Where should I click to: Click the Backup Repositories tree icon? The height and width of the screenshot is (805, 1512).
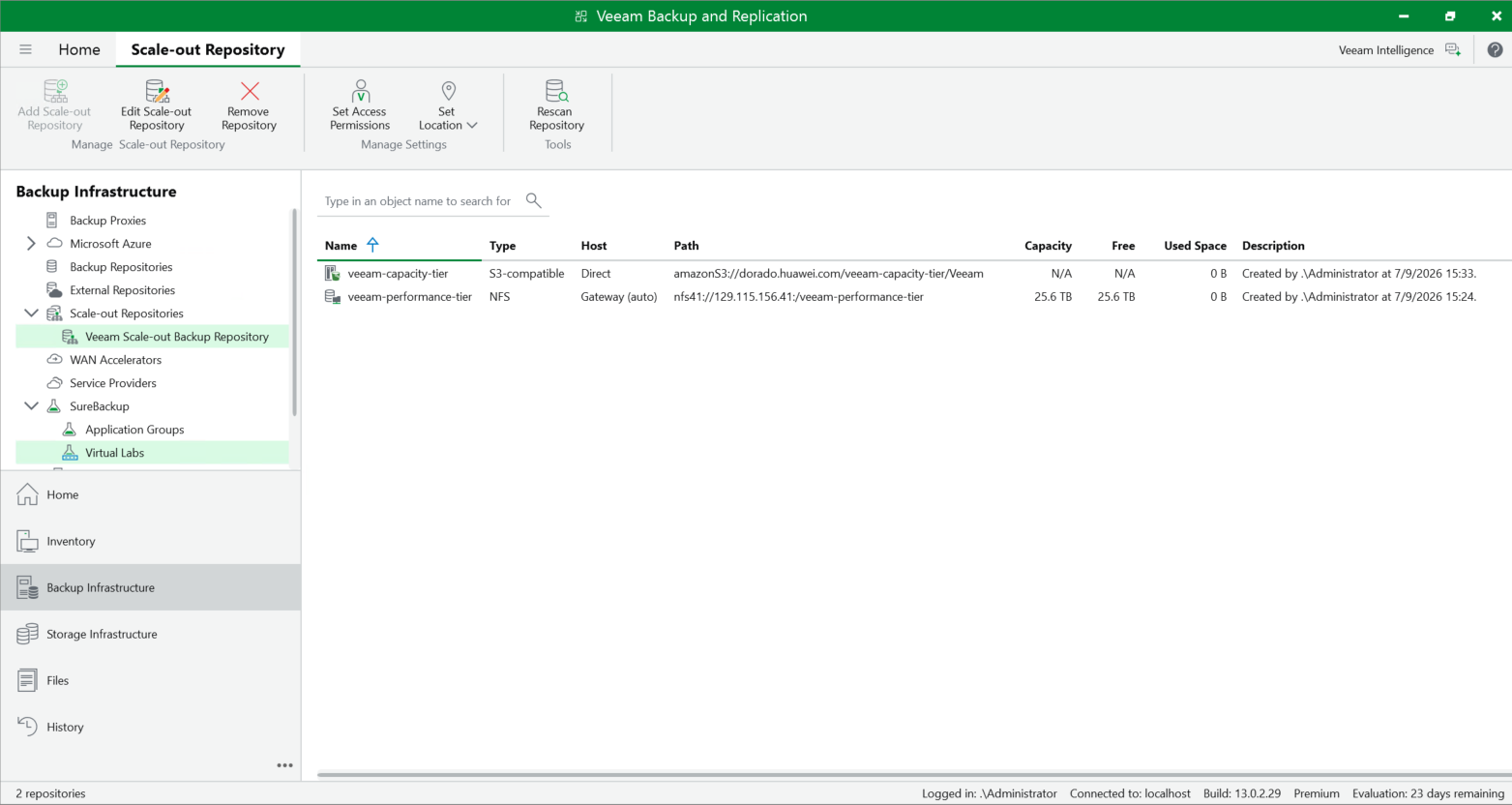[52, 267]
